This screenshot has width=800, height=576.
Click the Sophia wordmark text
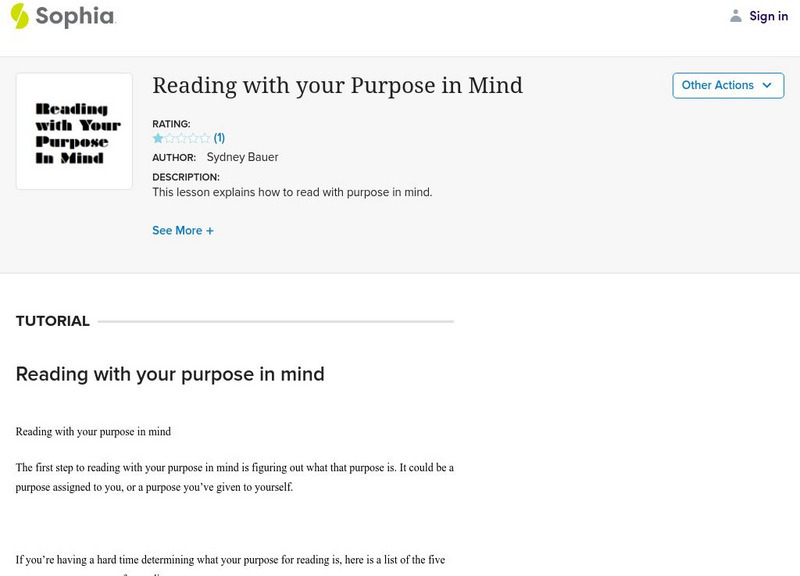[75, 16]
